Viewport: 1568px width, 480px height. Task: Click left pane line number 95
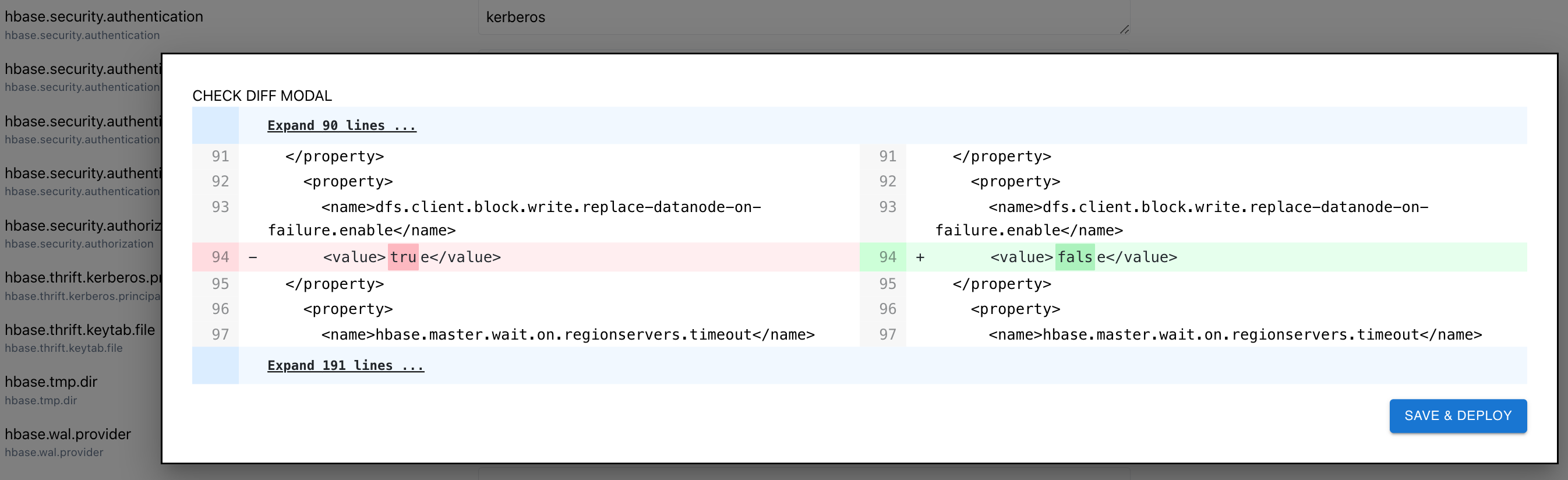point(220,284)
